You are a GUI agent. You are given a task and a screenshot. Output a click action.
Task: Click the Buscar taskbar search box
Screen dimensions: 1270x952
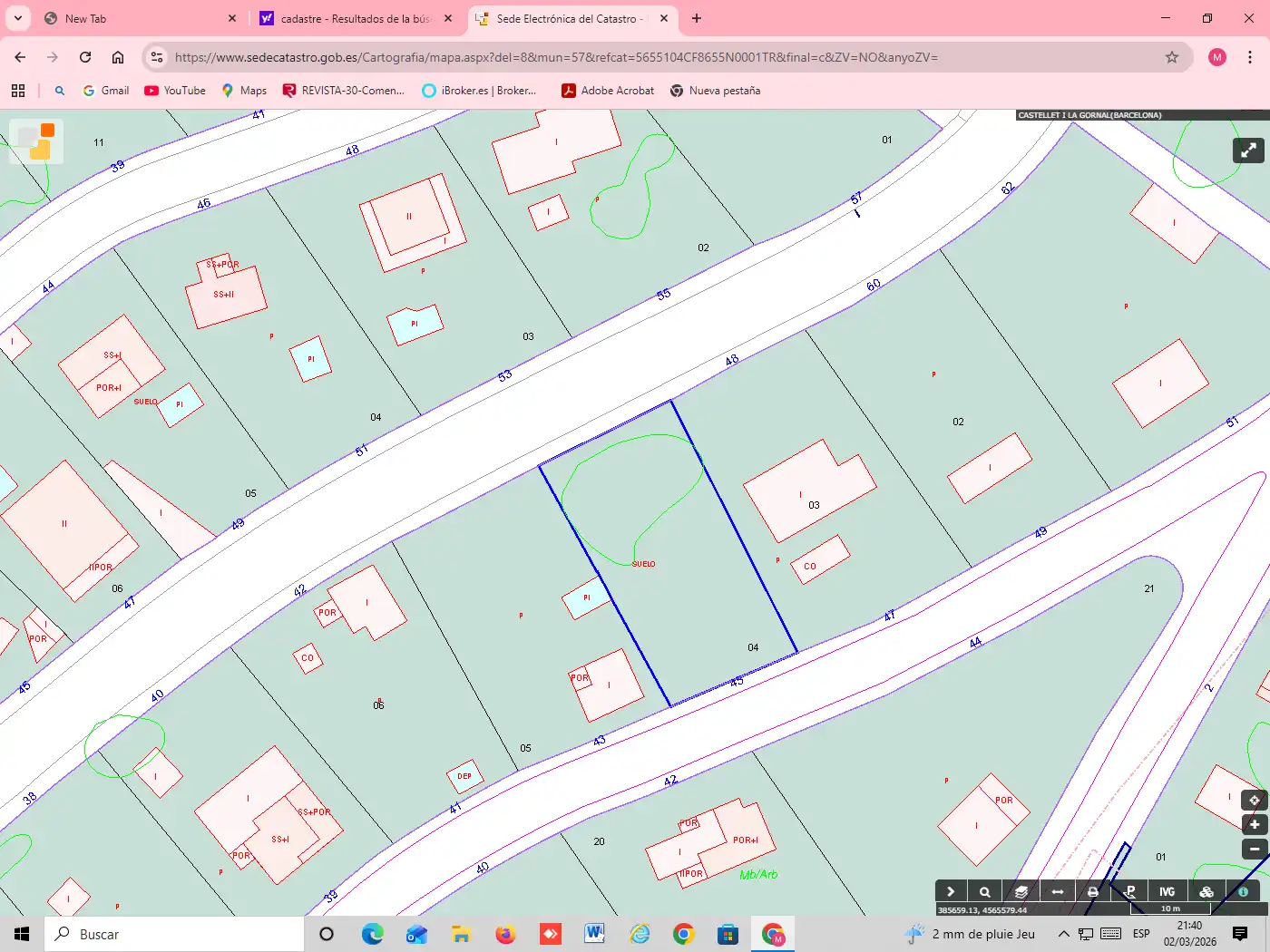coord(174,934)
